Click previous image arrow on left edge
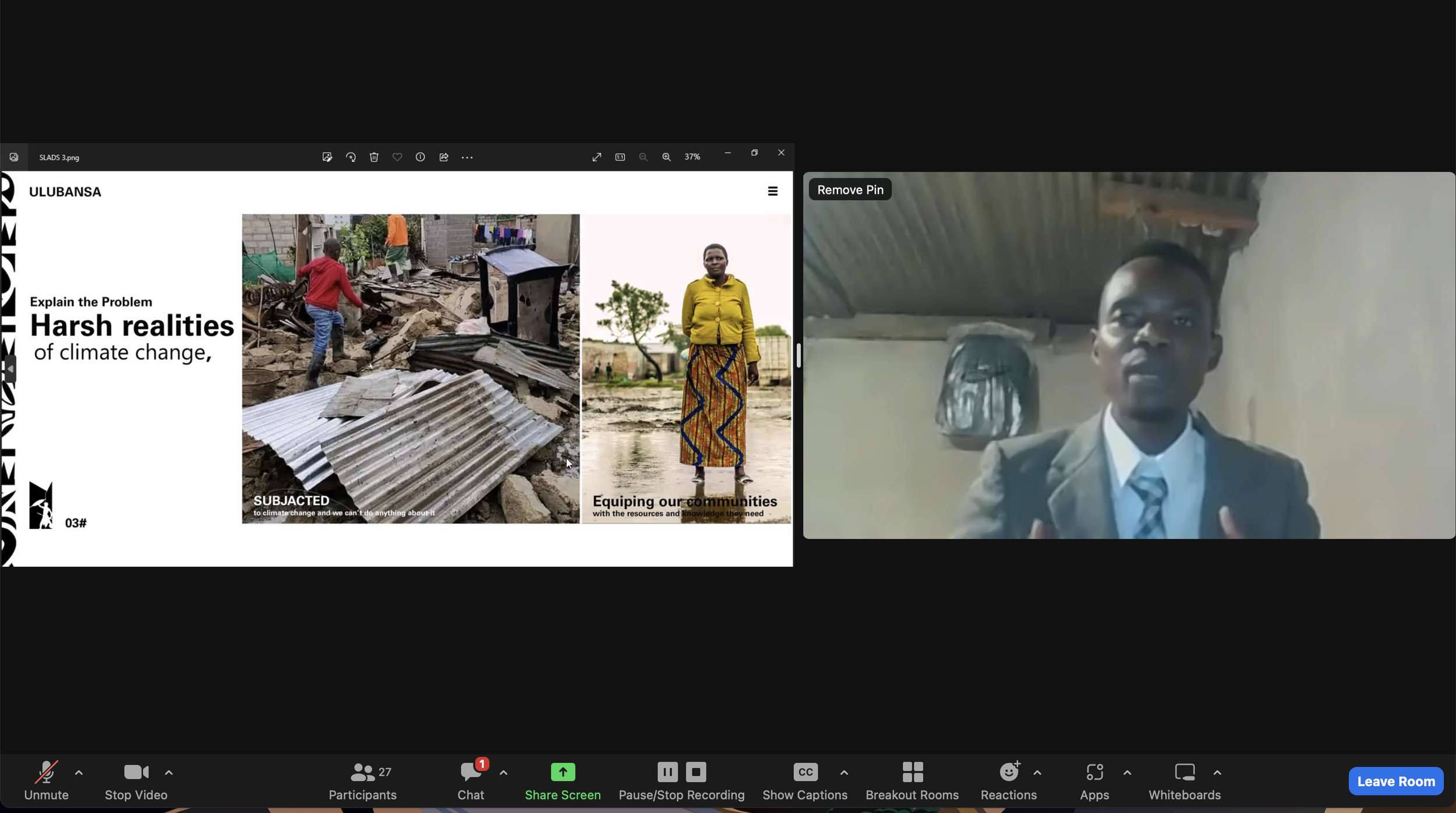 [x=9, y=369]
